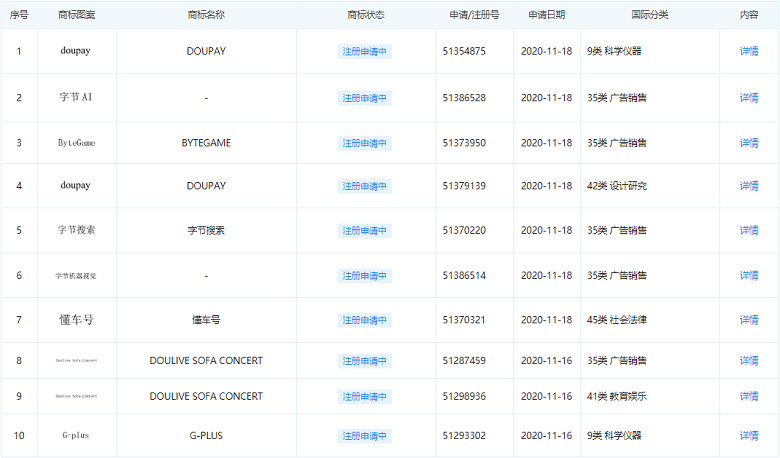The image size is (780, 458).
Task: Click 45类 社会法律 classification cell
Action: (x=617, y=320)
